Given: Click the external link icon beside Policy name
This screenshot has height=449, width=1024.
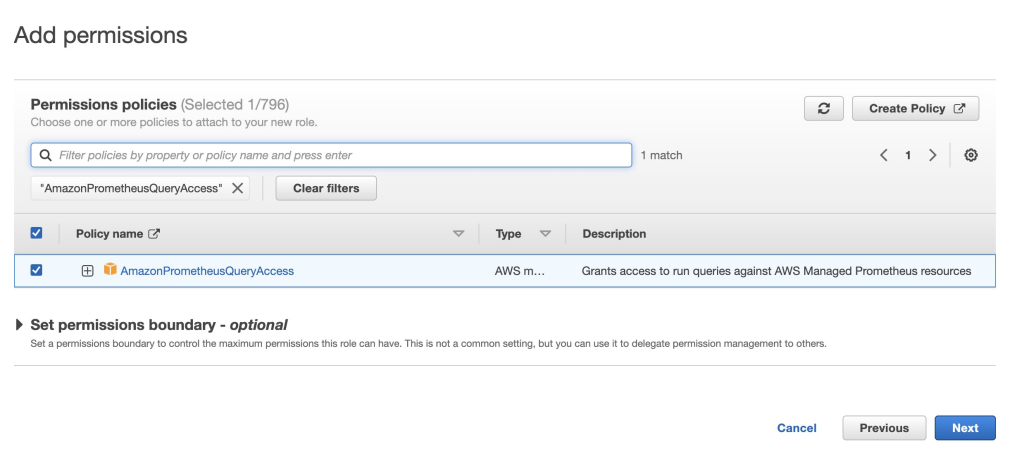Looking at the screenshot, I should pos(154,234).
